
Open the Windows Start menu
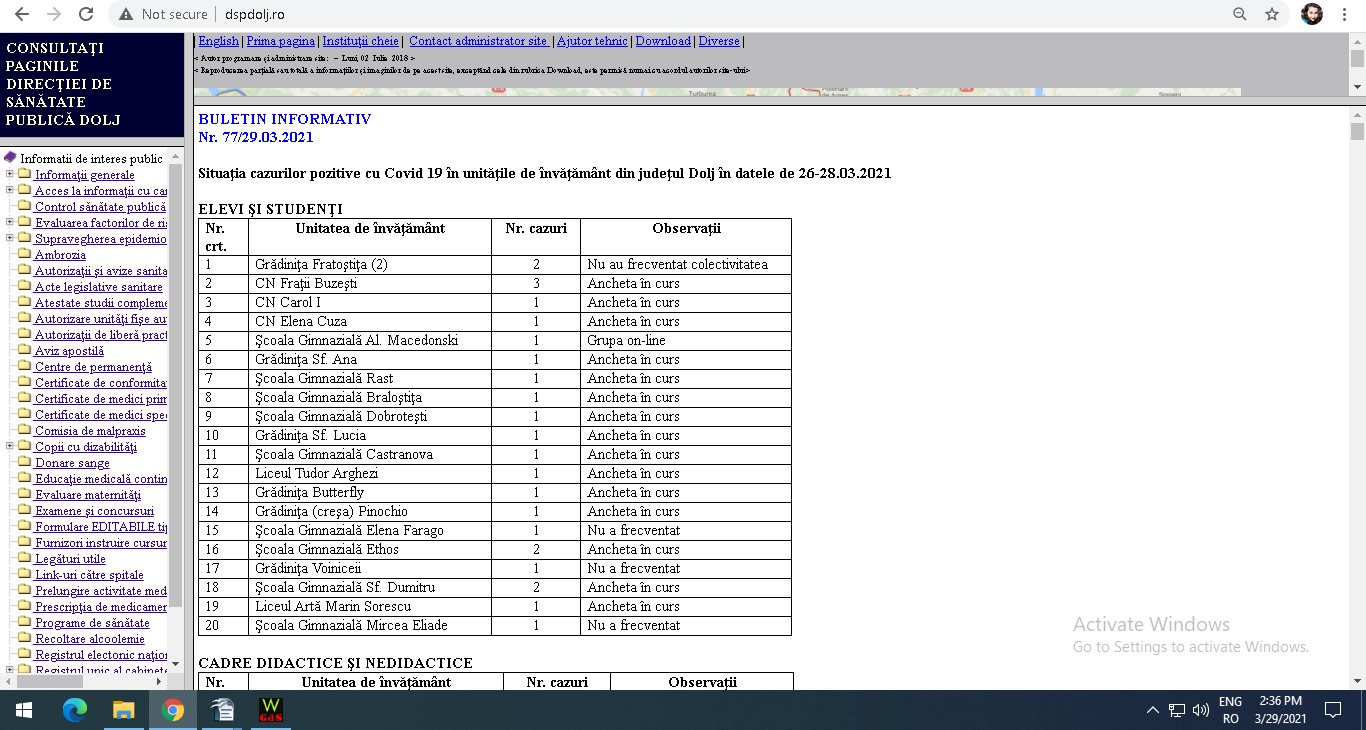[x=24, y=710]
